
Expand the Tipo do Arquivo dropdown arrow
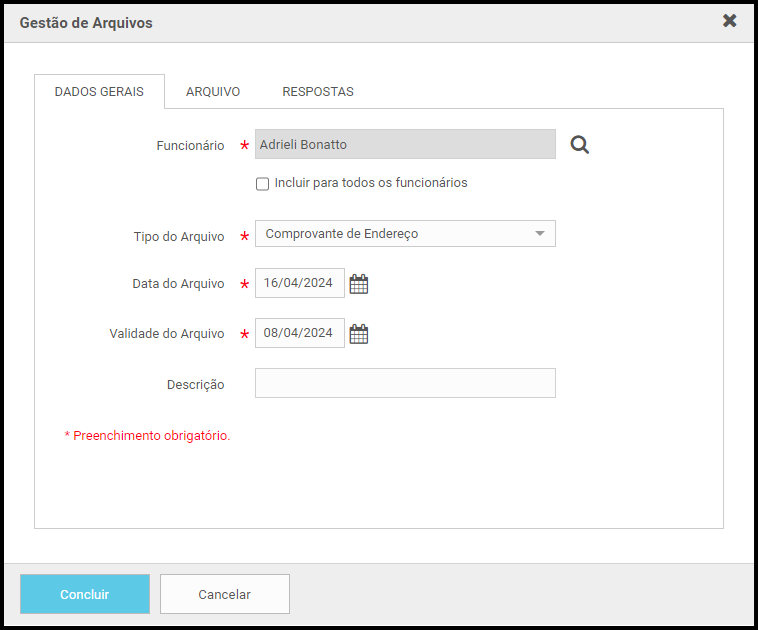[x=540, y=234]
